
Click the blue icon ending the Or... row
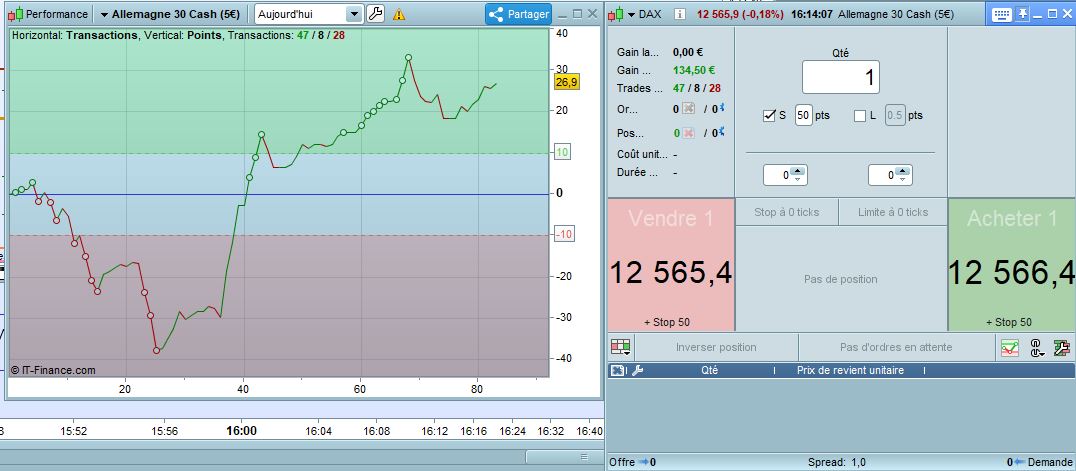(722, 108)
